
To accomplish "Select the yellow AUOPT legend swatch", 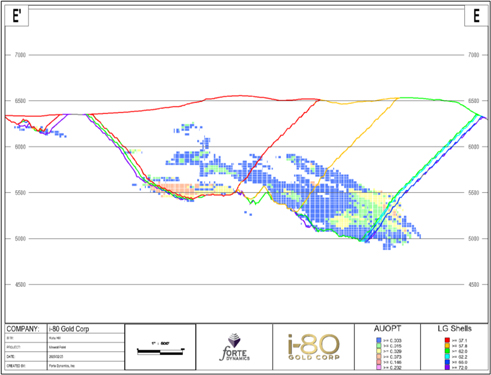I will (378, 351).
